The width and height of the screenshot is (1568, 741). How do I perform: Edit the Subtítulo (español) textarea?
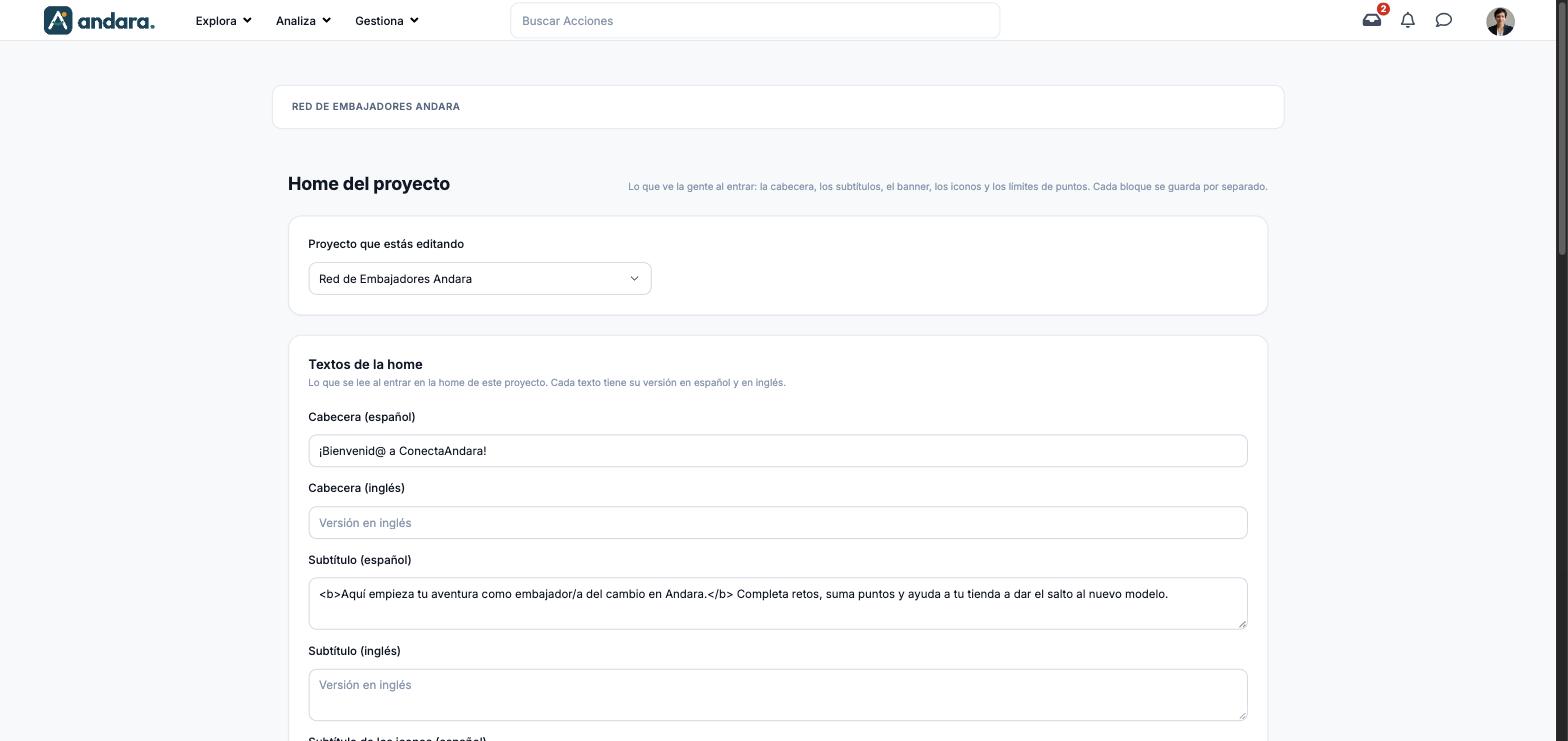tap(778, 604)
